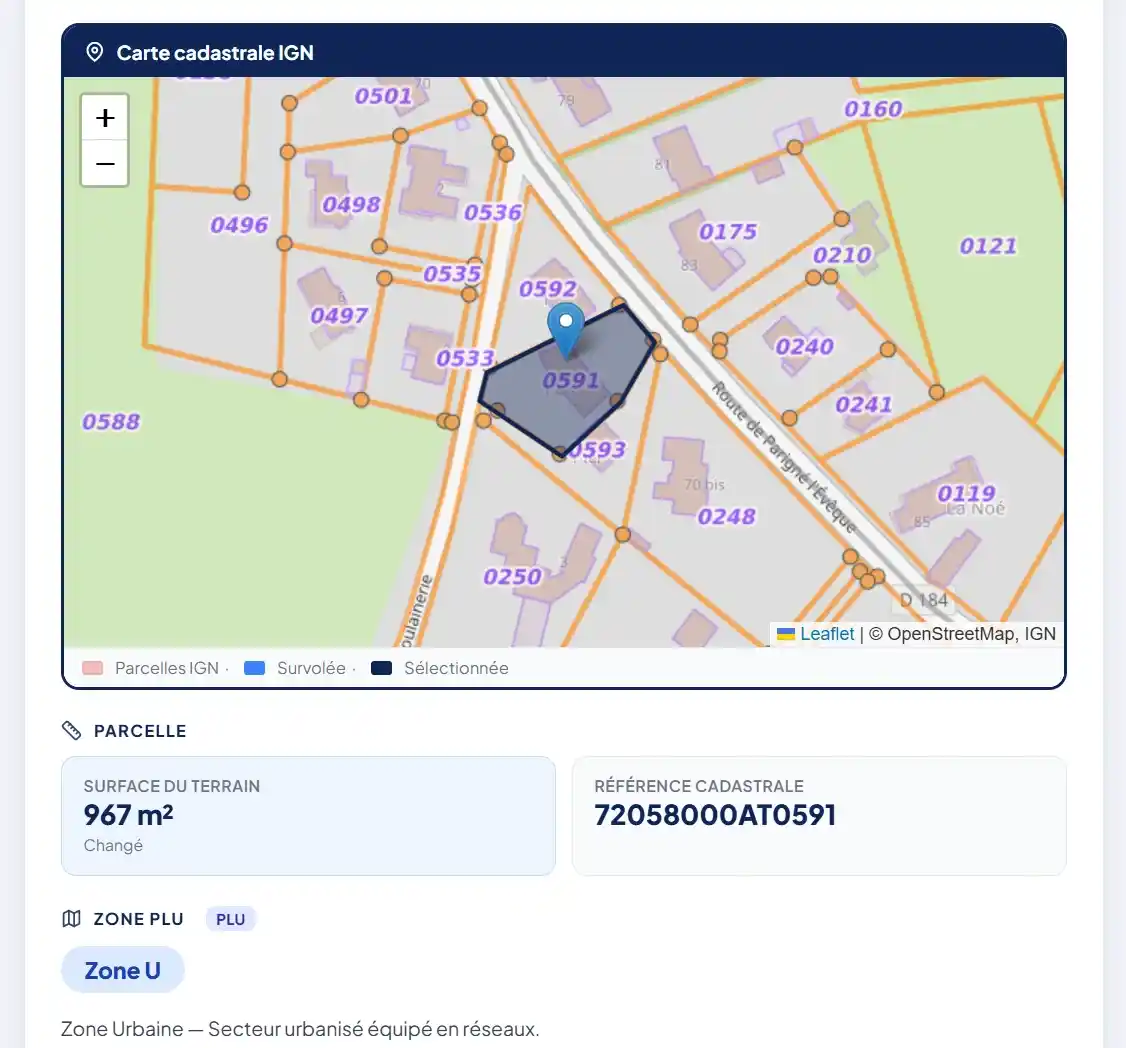Viewport: 1126px width, 1048px height.
Task: Click the ruler icon next to PARCELLE
Action: [72, 731]
